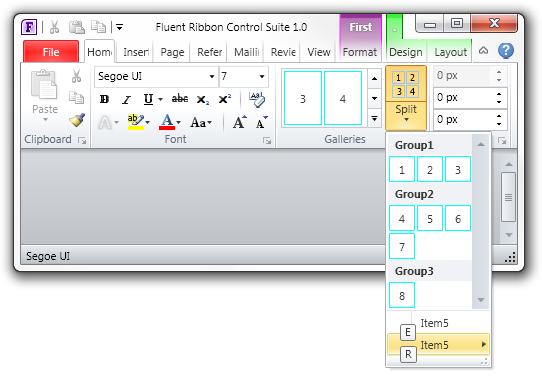Click the Shrink Font icon
This screenshot has width=542, height=376.
pyautogui.click(x=262, y=122)
